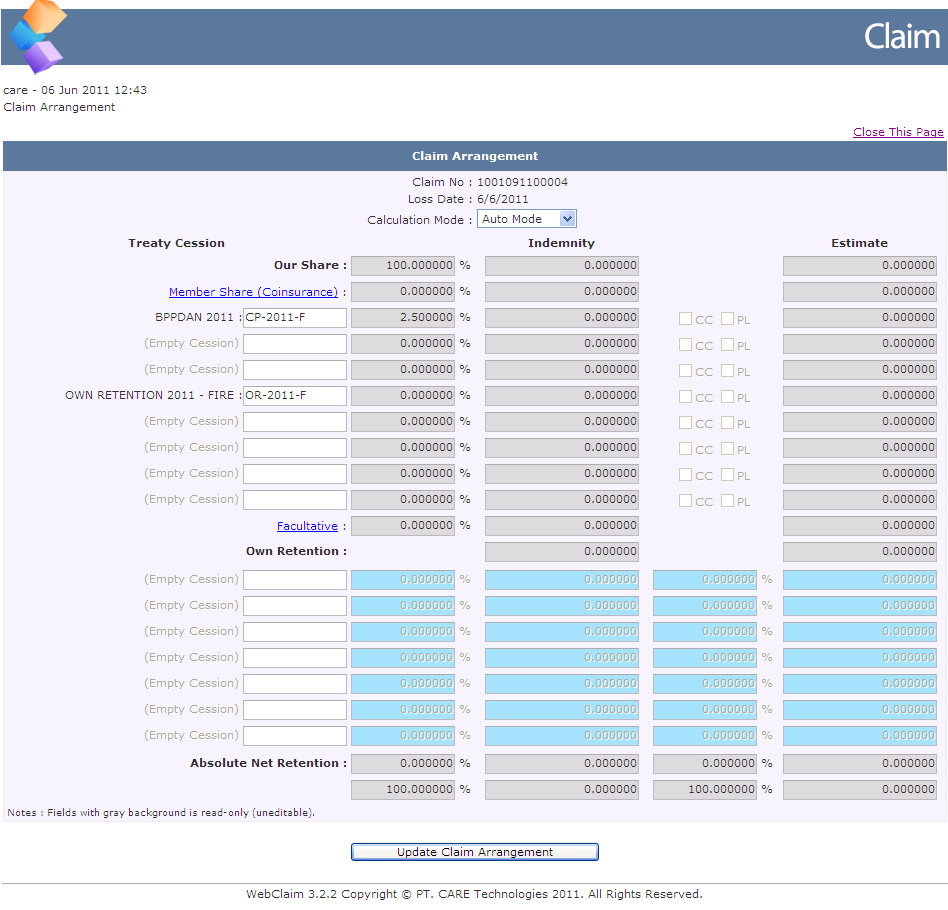Enable PL checkbox on OWN RETENTION 2011 row
Image resolution: width=948 pixels, height=910 pixels.
tap(727, 397)
